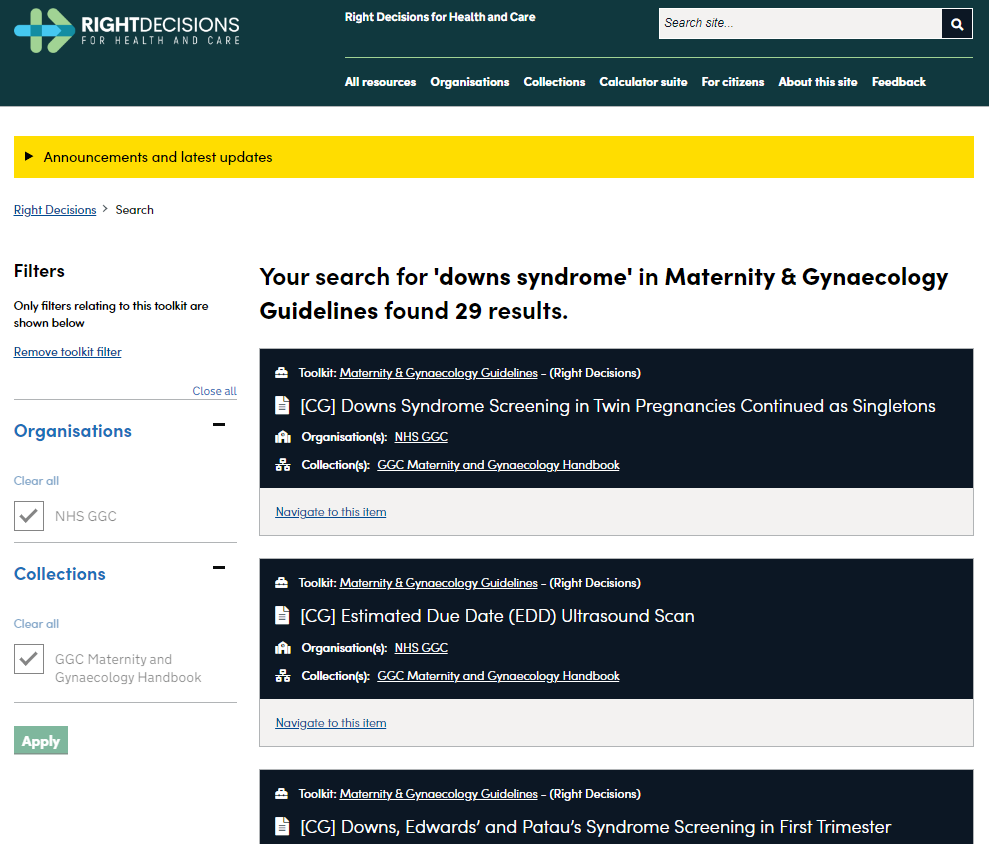Open Navigate to this item for first result
This screenshot has width=989, height=844.
331,512
